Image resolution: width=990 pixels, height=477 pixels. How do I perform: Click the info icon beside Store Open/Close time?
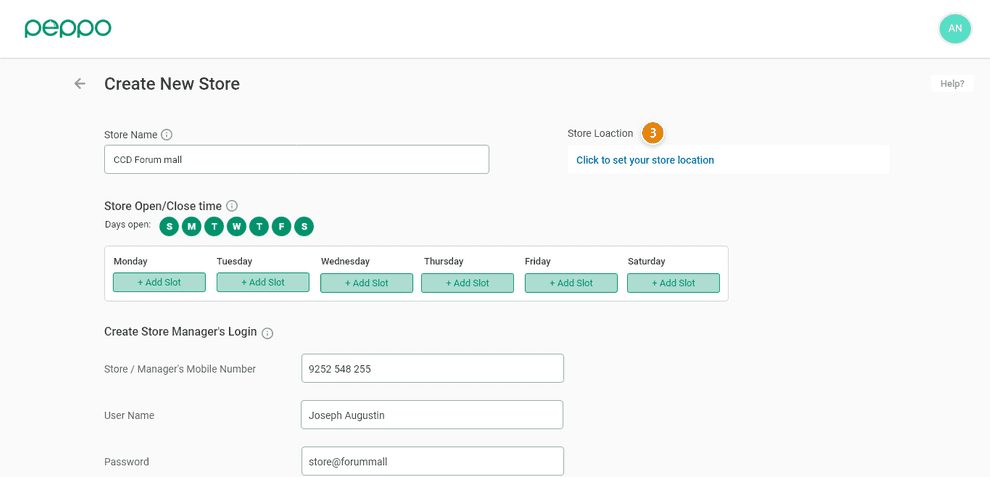(232, 206)
